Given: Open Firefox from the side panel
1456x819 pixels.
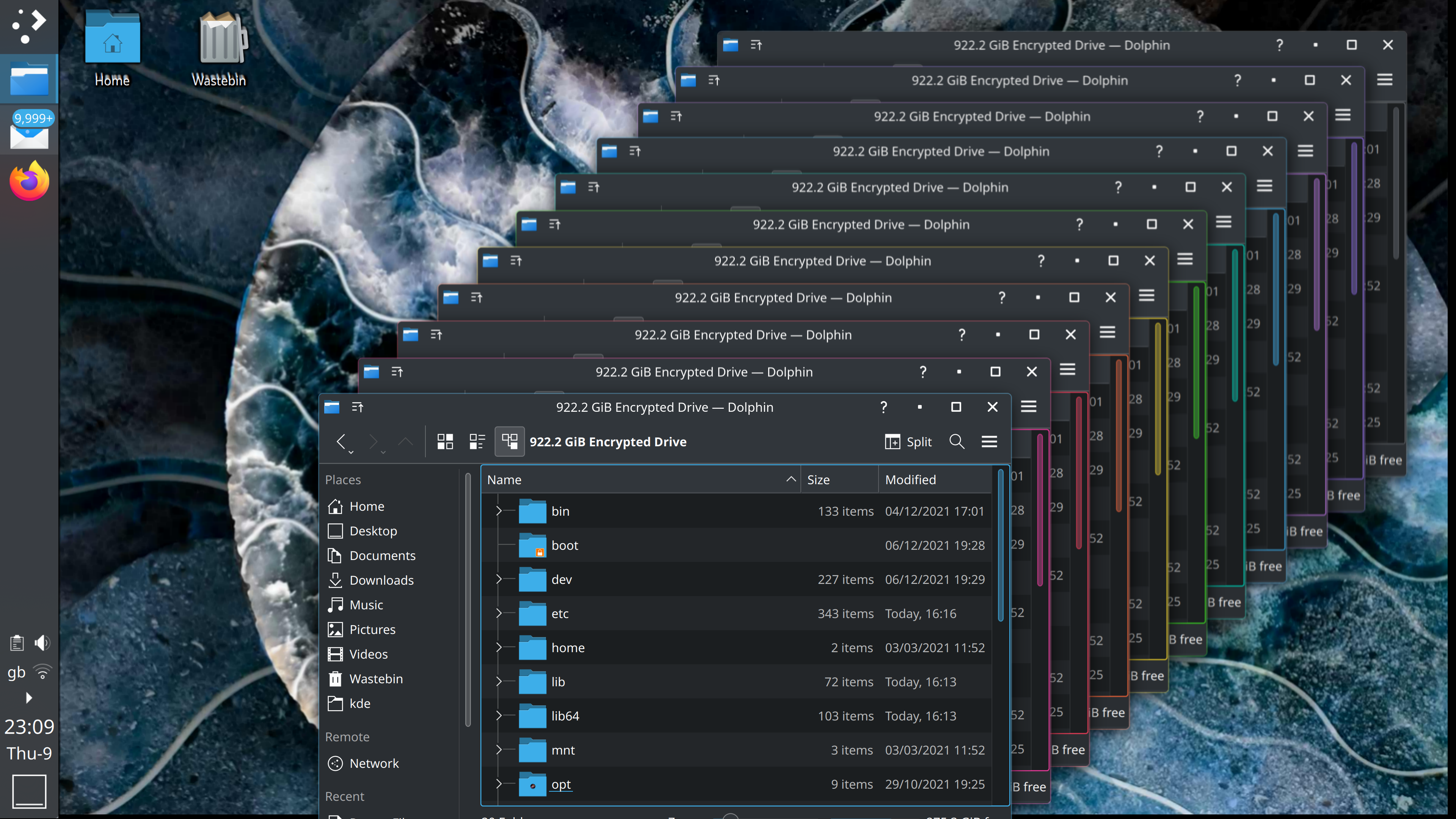Looking at the screenshot, I should pyautogui.click(x=29, y=182).
